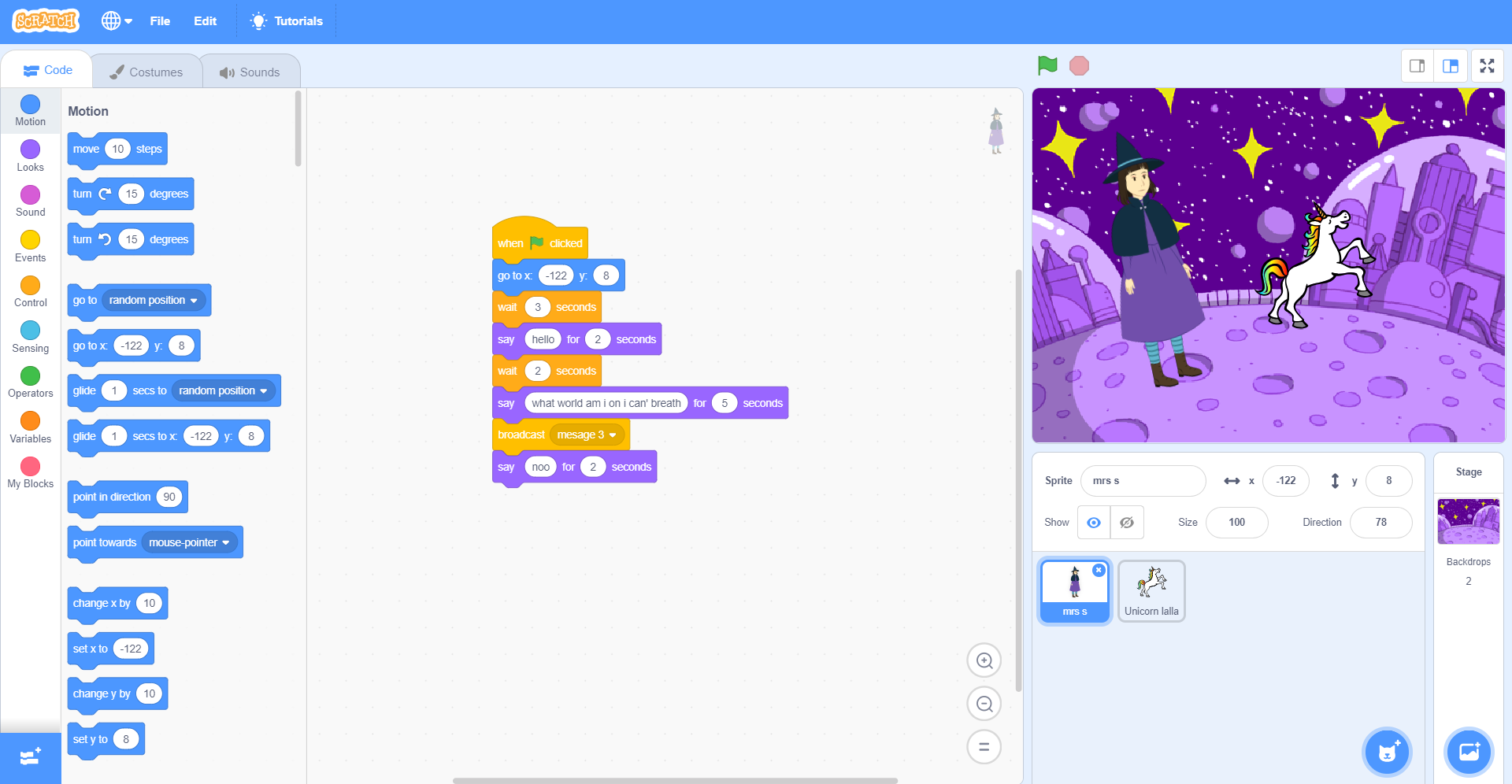Select the mrs s sprite thumbnail
Image resolution: width=1512 pixels, height=784 pixels.
1075,592
